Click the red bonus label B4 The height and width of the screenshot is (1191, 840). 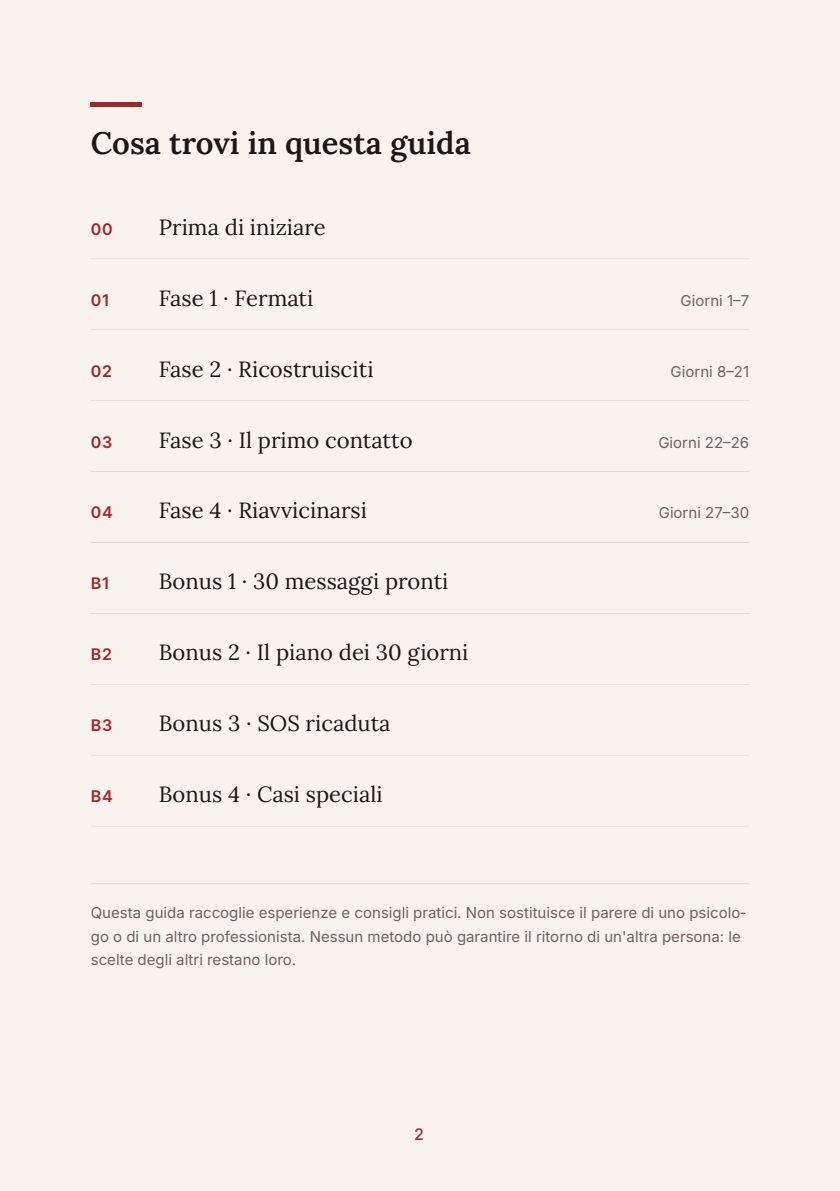(x=102, y=796)
